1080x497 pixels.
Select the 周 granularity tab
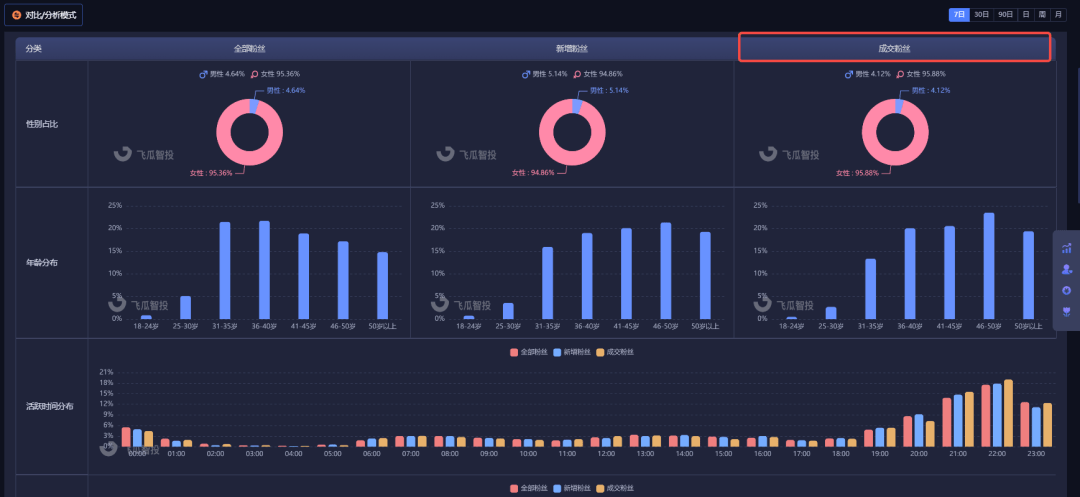1042,14
